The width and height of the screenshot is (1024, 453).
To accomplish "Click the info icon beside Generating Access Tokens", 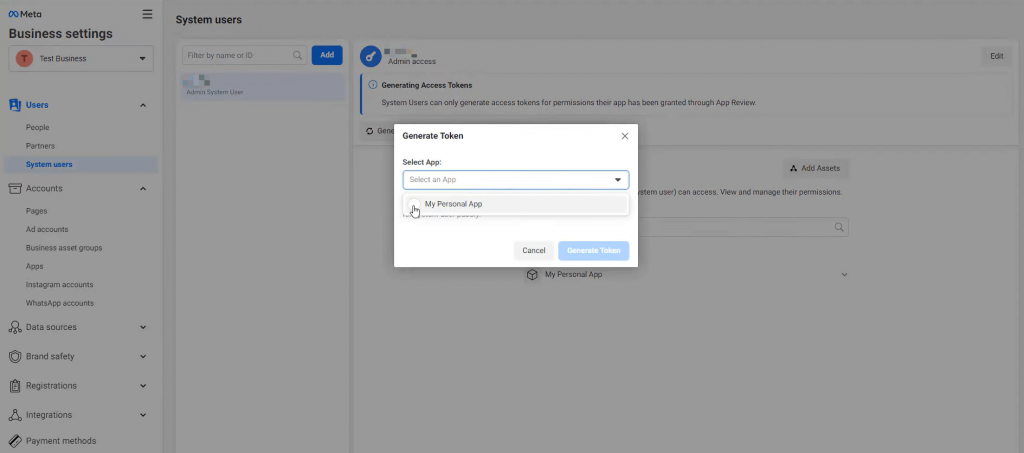I will coord(372,85).
